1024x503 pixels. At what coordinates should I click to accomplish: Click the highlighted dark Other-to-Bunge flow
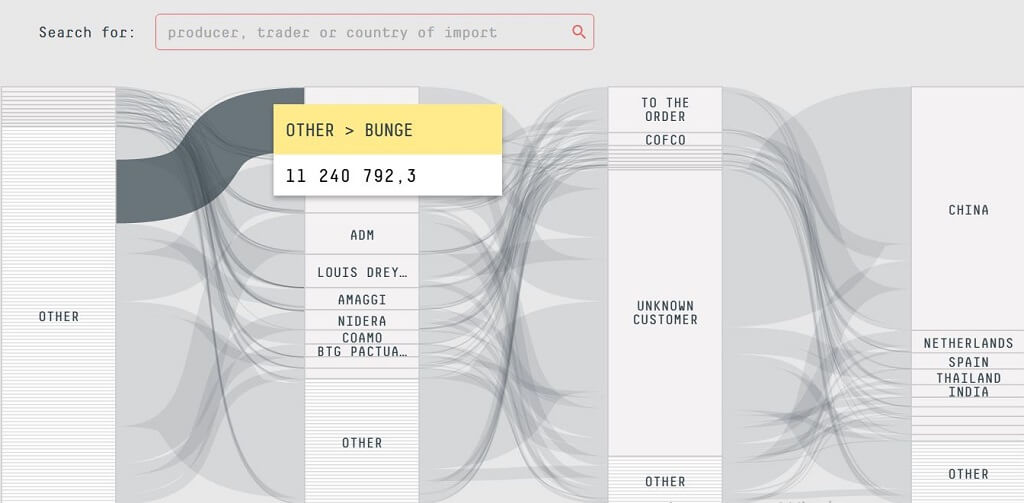pos(150,188)
